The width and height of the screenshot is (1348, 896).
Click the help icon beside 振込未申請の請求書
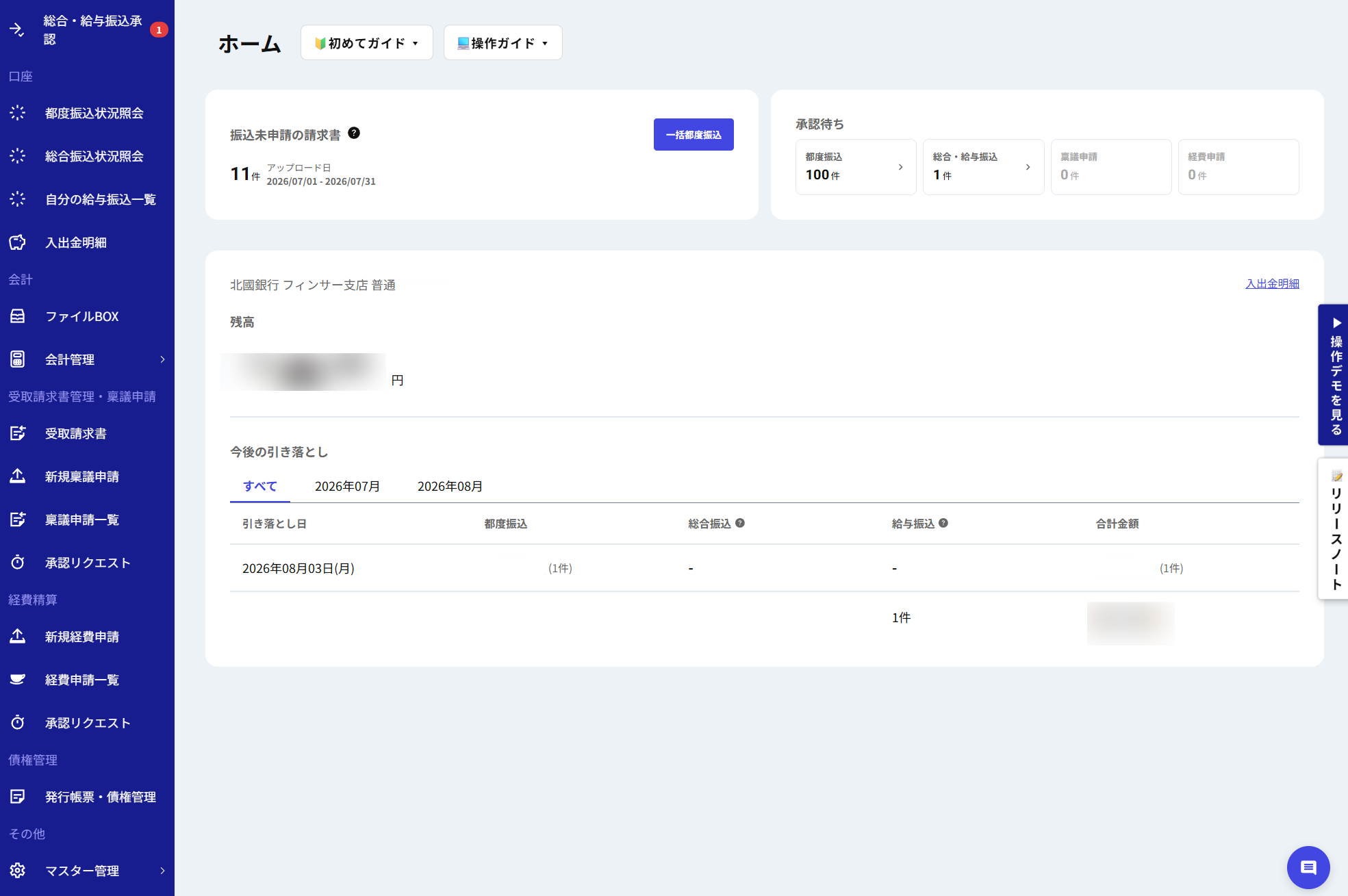[354, 133]
